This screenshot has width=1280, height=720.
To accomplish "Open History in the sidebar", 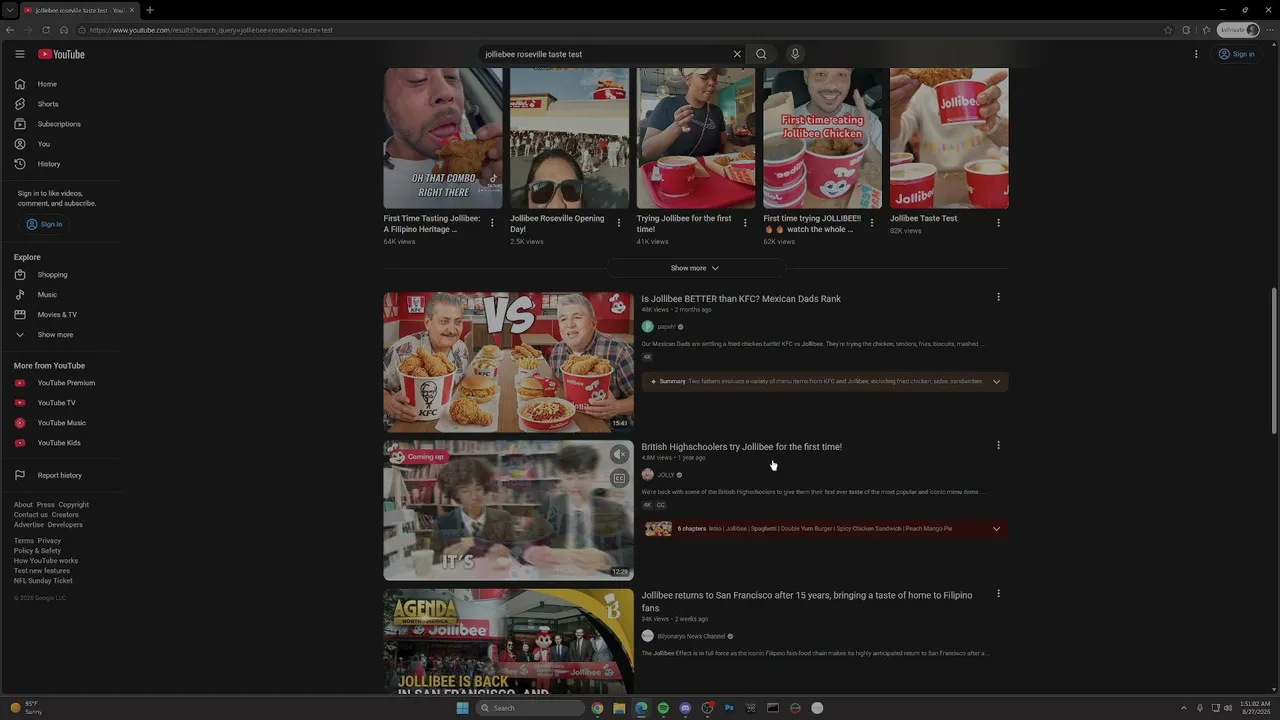I will tap(49, 164).
